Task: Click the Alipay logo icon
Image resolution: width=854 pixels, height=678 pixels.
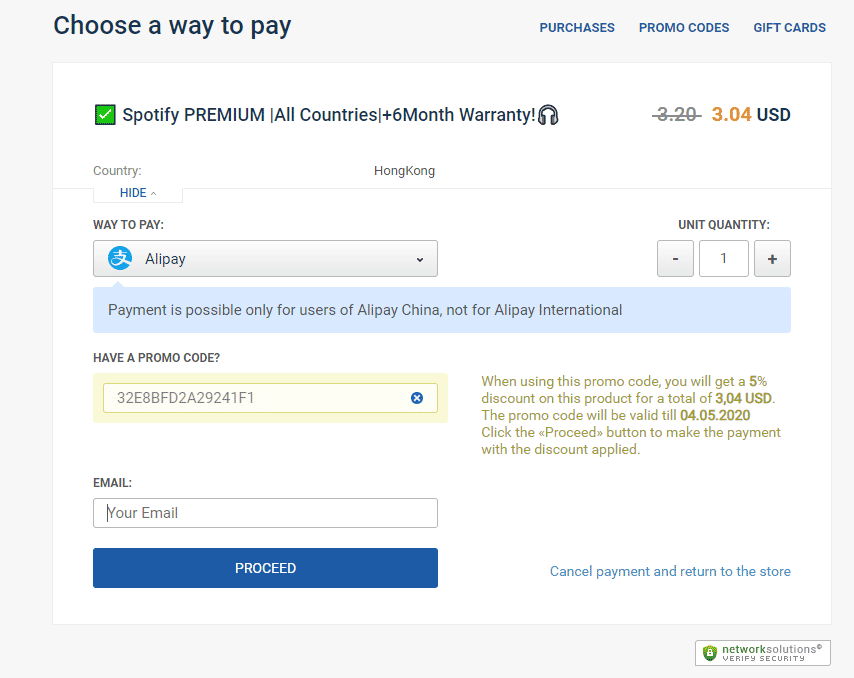Action: (x=120, y=258)
